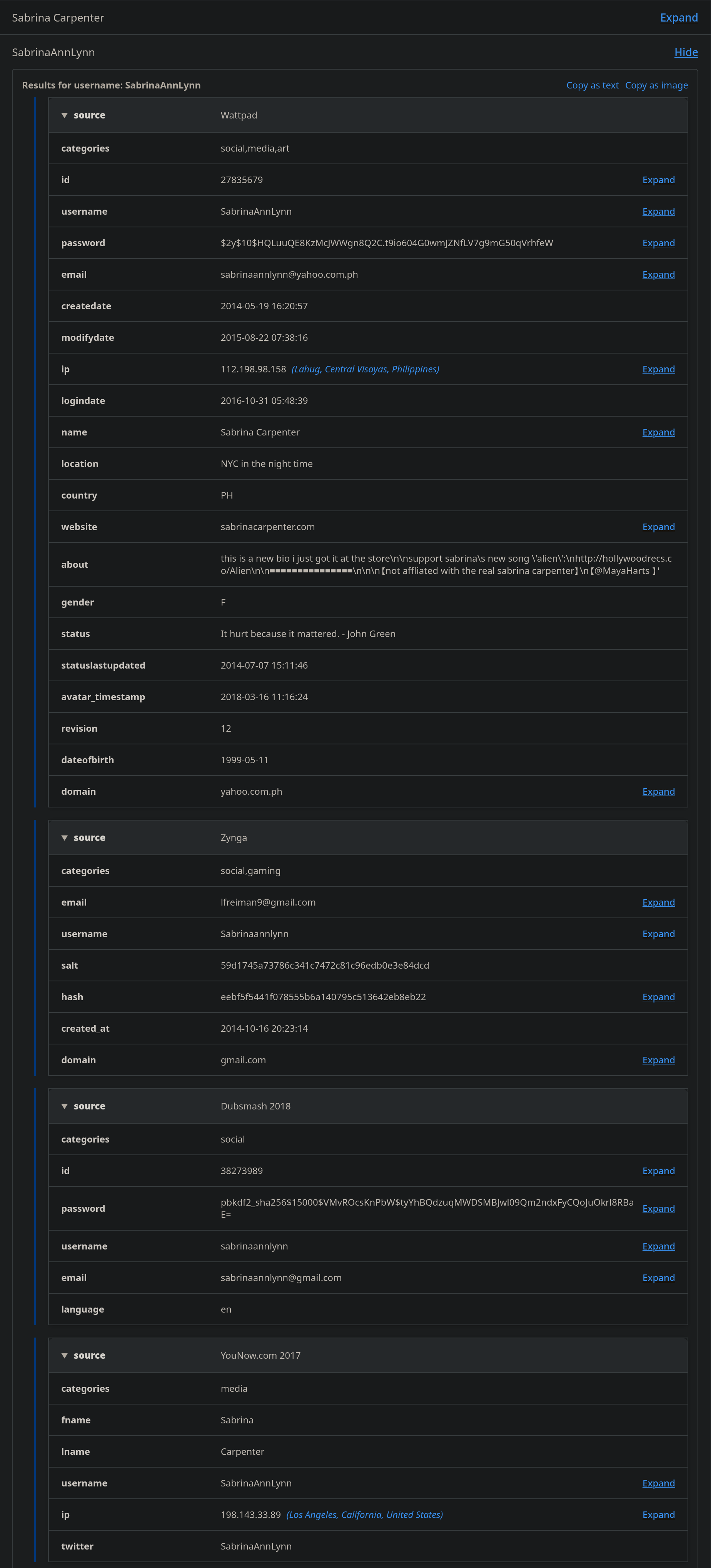Collapse the Wattpad source section triangle

tap(65, 116)
